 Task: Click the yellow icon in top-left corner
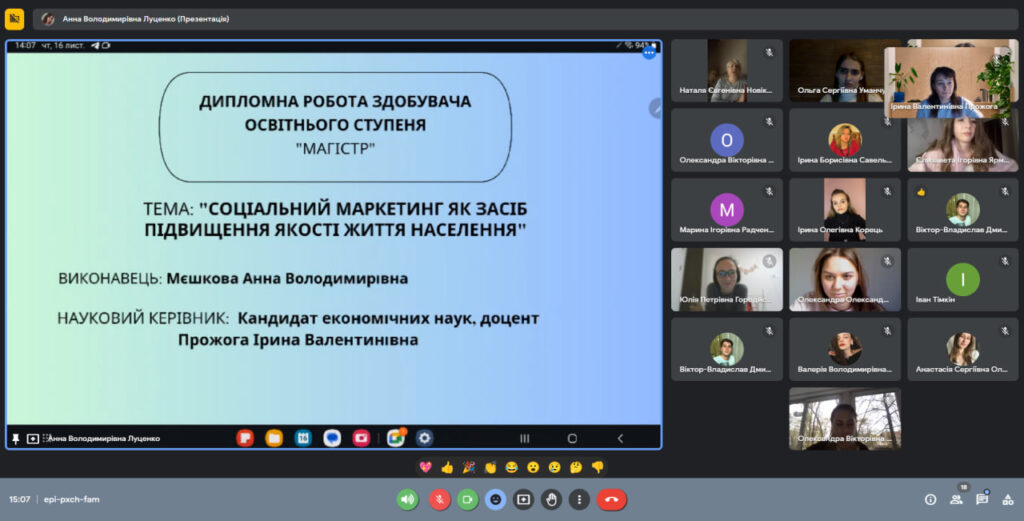[15, 18]
